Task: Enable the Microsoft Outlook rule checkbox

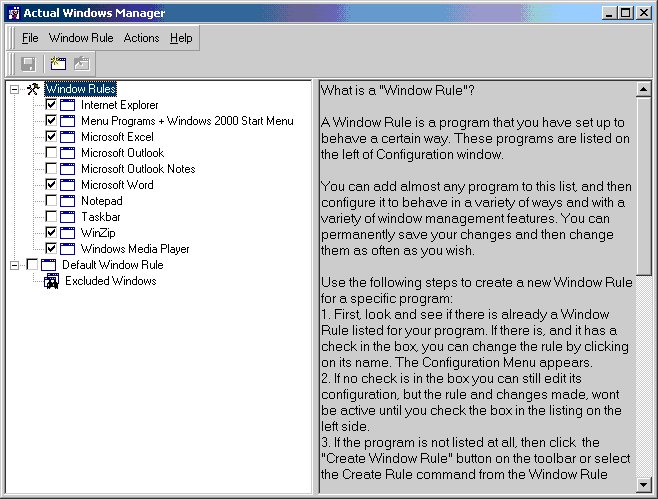Action: (x=51, y=153)
